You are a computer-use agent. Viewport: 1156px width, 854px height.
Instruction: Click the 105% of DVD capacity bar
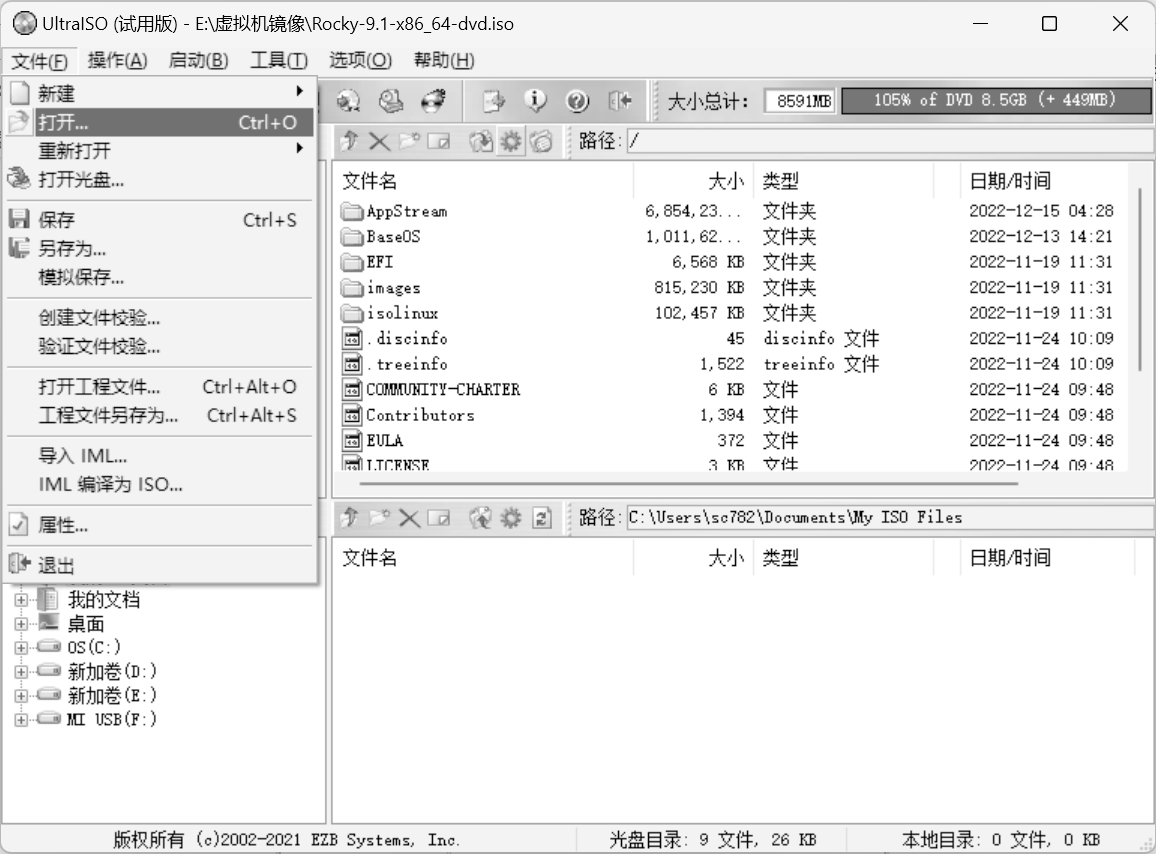click(x=994, y=101)
